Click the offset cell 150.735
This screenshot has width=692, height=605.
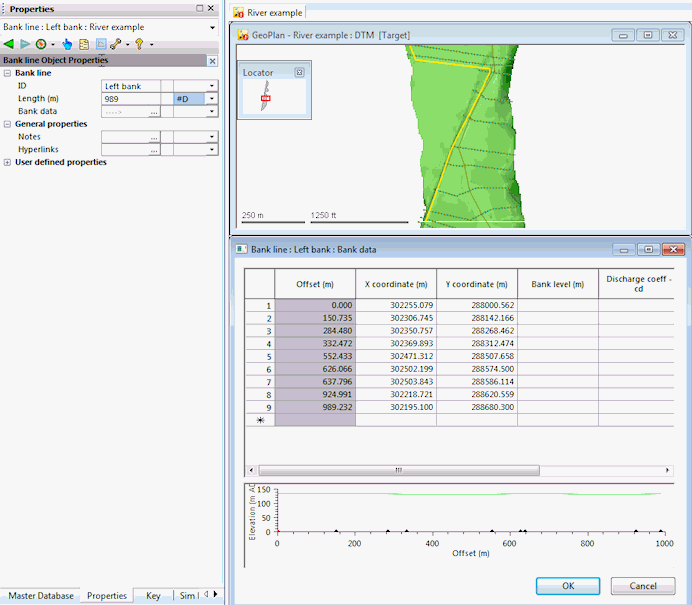[x=315, y=318]
